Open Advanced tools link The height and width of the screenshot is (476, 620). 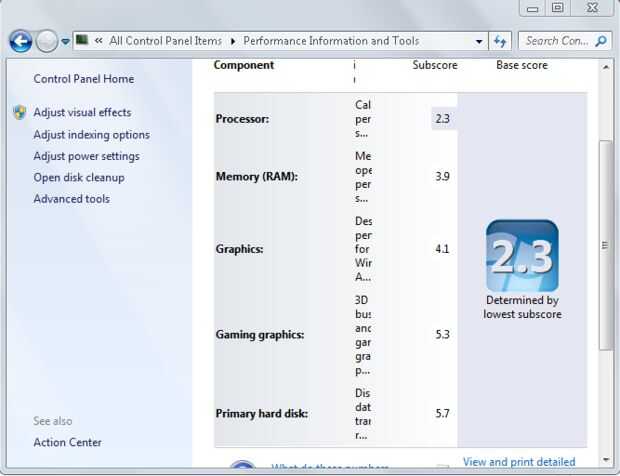pos(72,199)
